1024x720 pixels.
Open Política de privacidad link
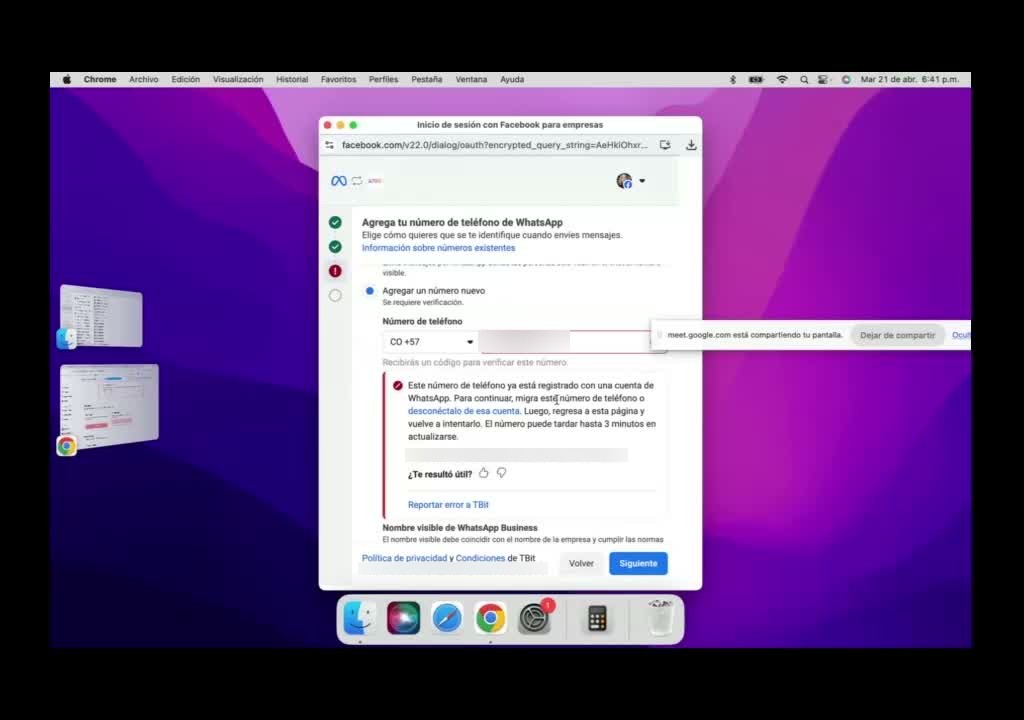[x=404, y=559]
